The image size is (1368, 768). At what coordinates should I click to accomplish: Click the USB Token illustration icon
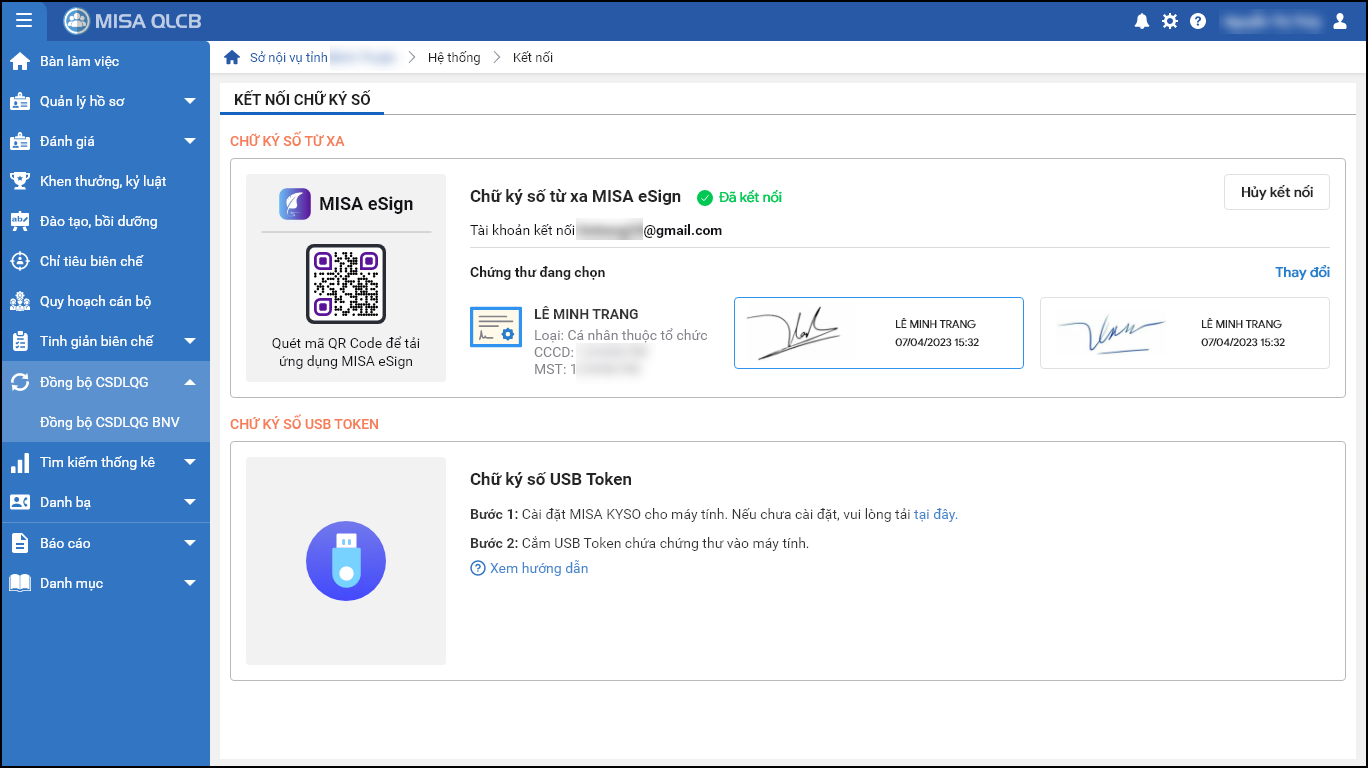coord(346,561)
